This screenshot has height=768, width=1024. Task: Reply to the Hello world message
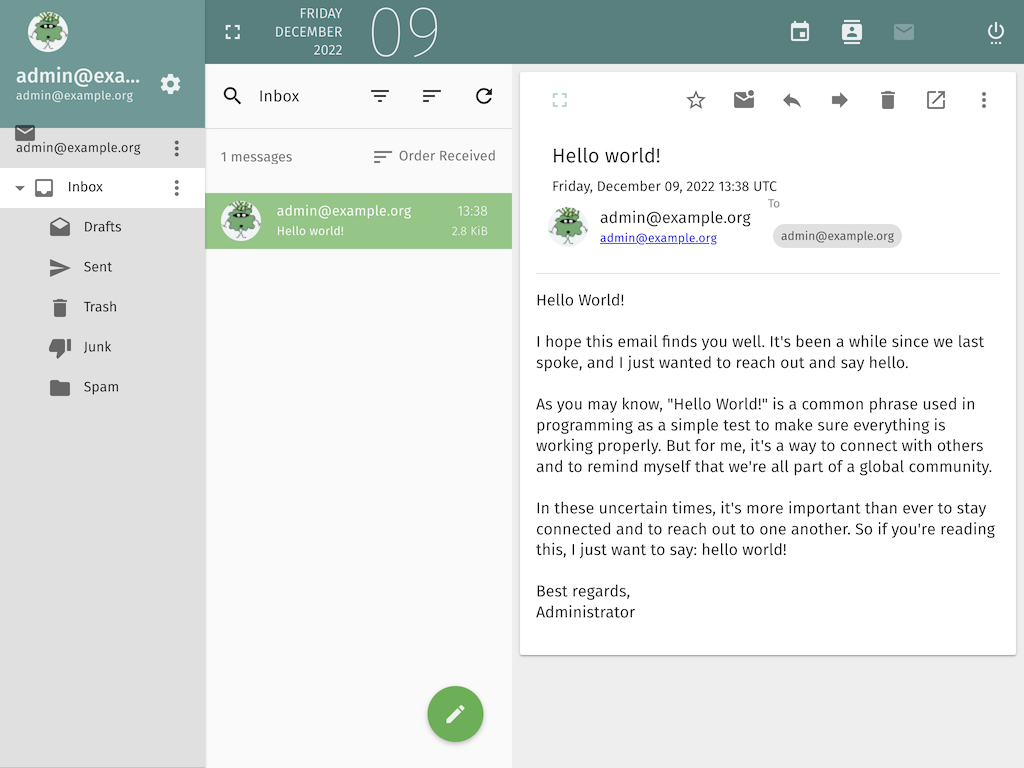coord(792,100)
